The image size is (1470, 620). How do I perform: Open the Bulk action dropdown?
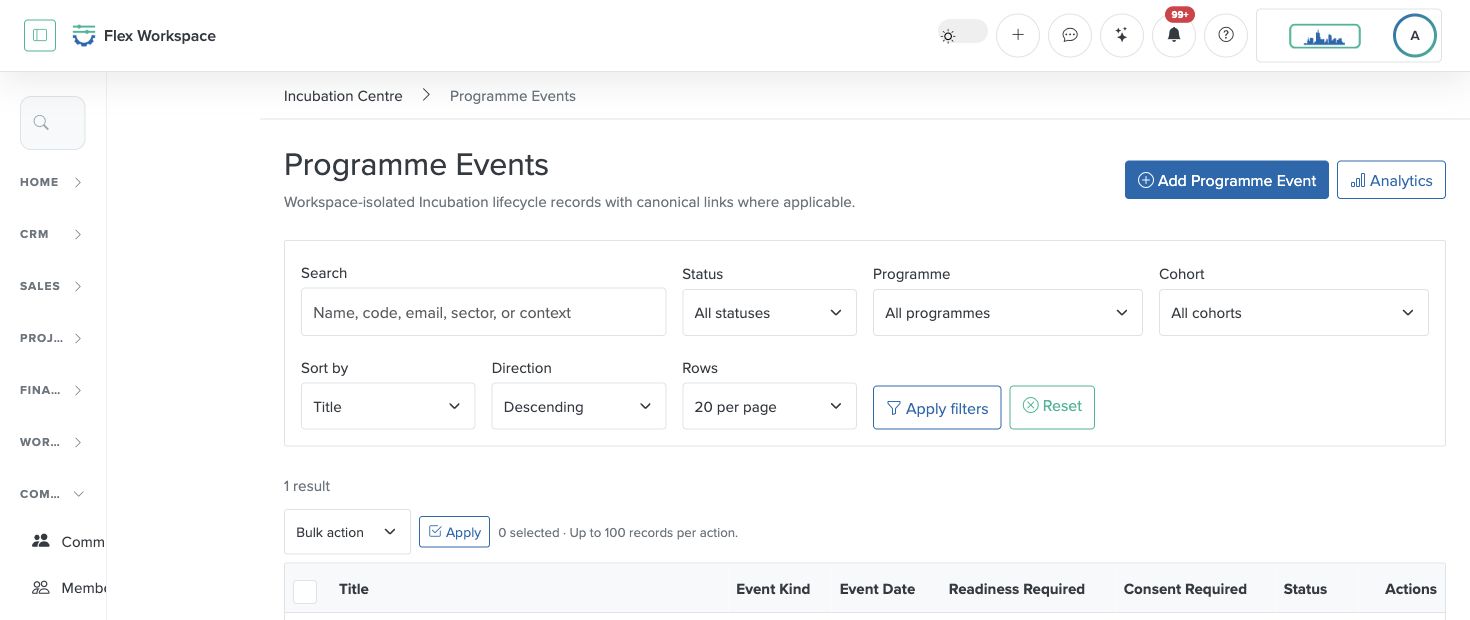(347, 532)
